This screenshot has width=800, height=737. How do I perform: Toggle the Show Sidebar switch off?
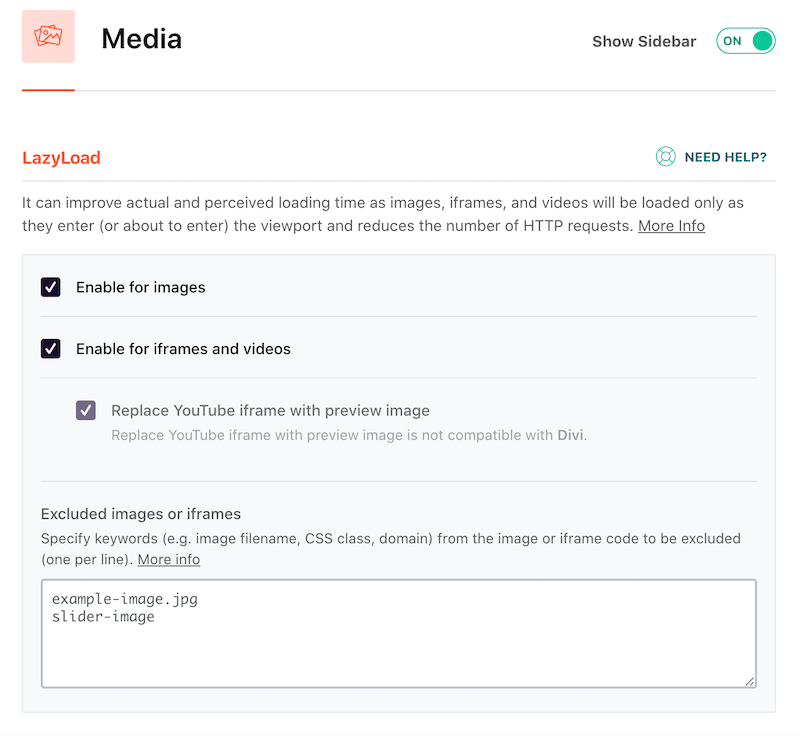click(x=746, y=41)
